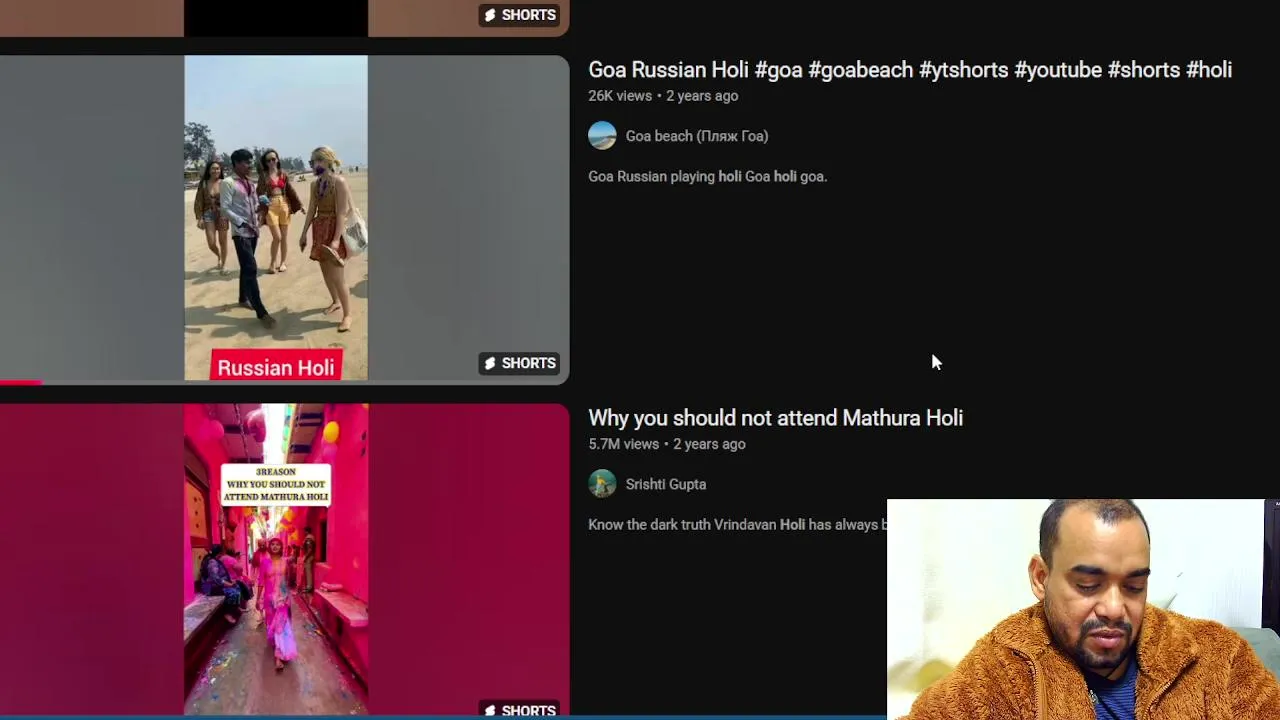
Task: Click the '26K views • 2 years ago' text
Action: (663, 96)
